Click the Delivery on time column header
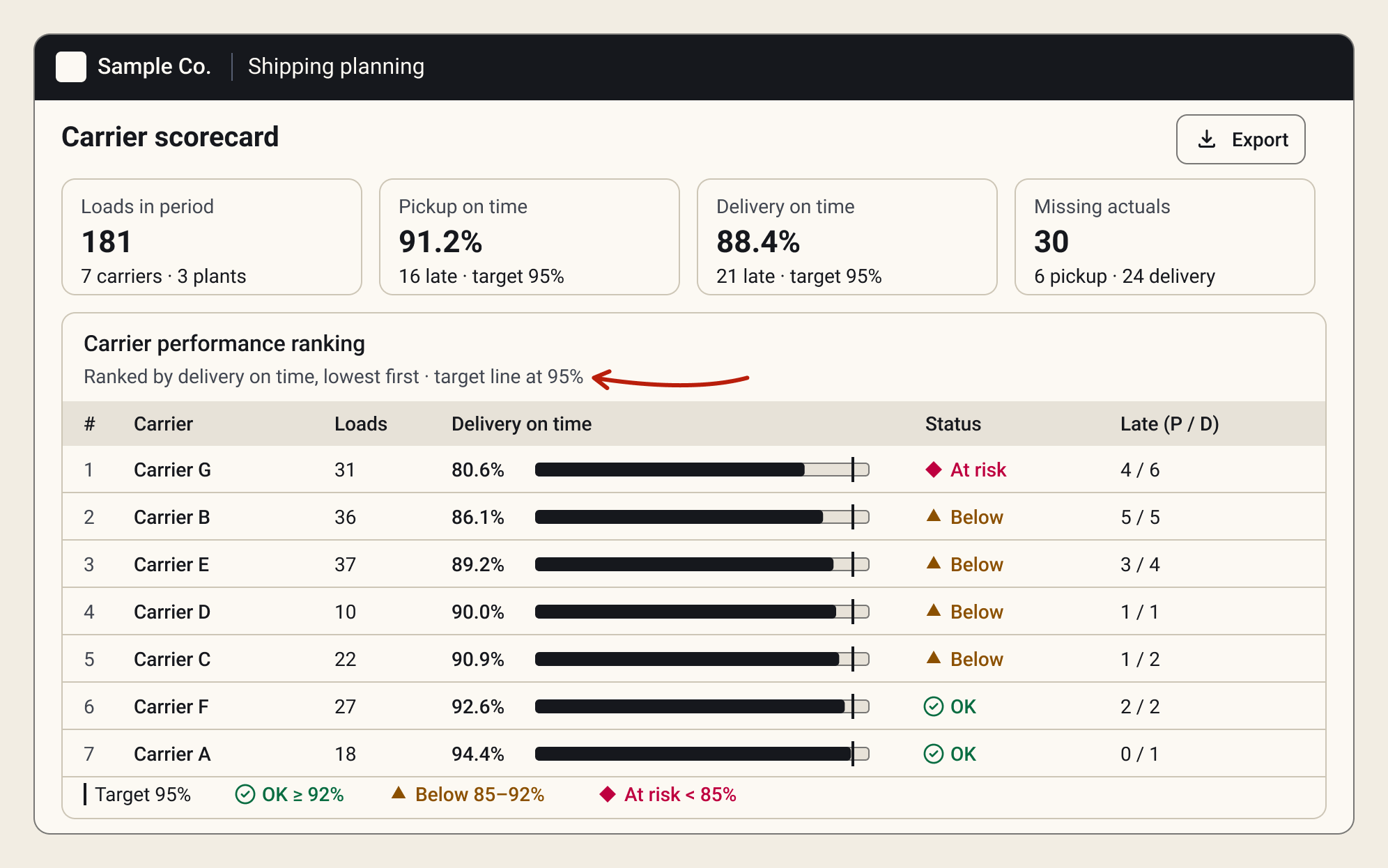 [x=521, y=424]
